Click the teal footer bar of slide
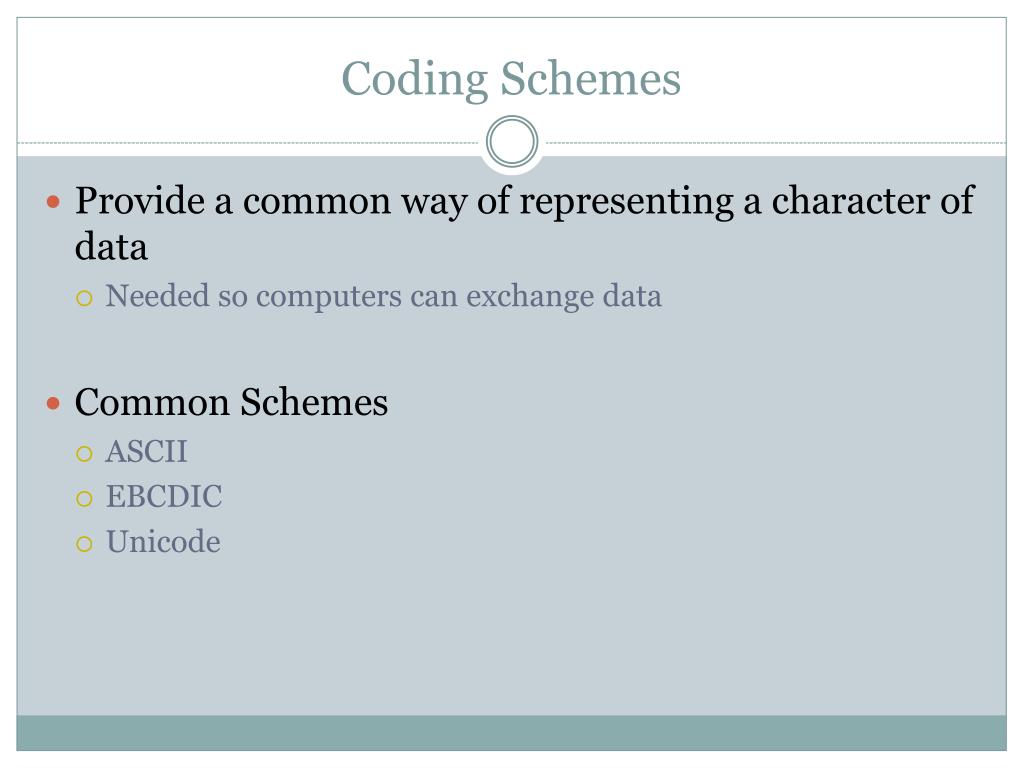 [511, 733]
